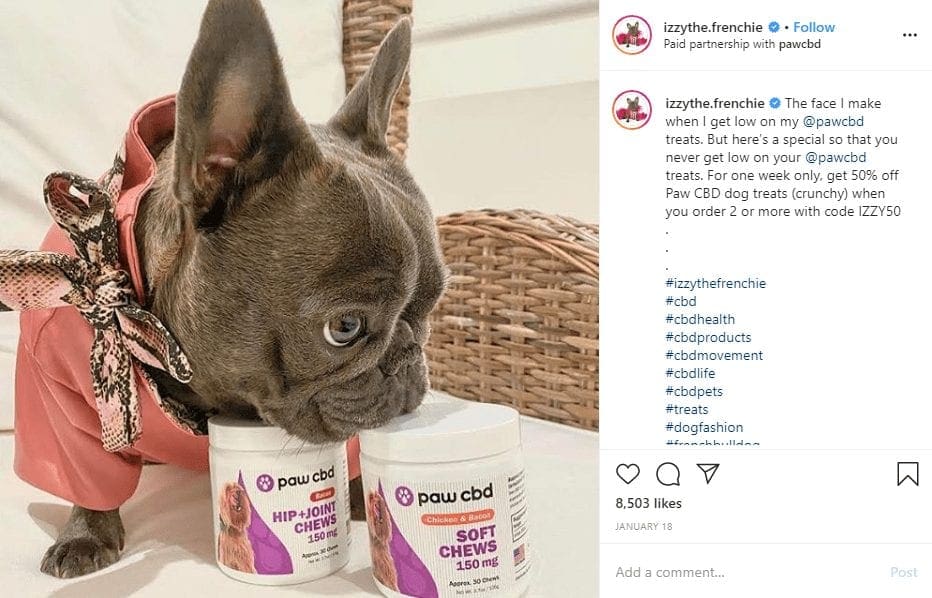Image resolution: width=932 pixels, height=598 pixels.
Task: Click the avatar beside the caption
Action: pos(632,110)
